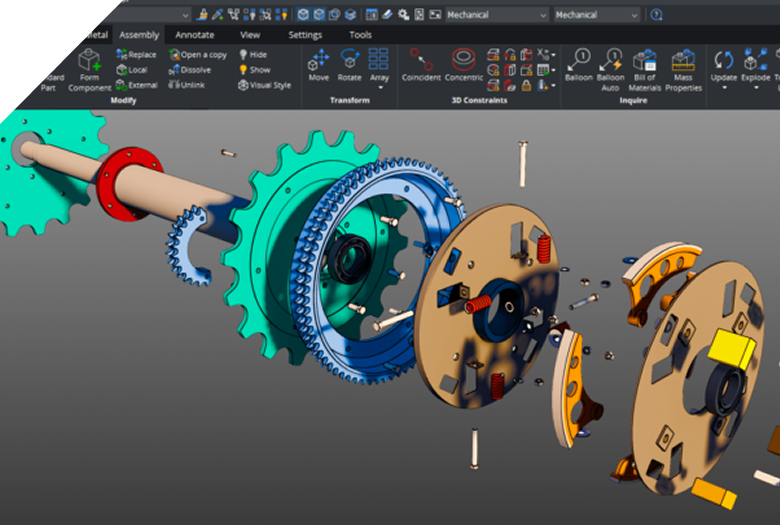Switch to the Annotate ribbon tab
The image size is (780, 525).
[x=195, y=35]
